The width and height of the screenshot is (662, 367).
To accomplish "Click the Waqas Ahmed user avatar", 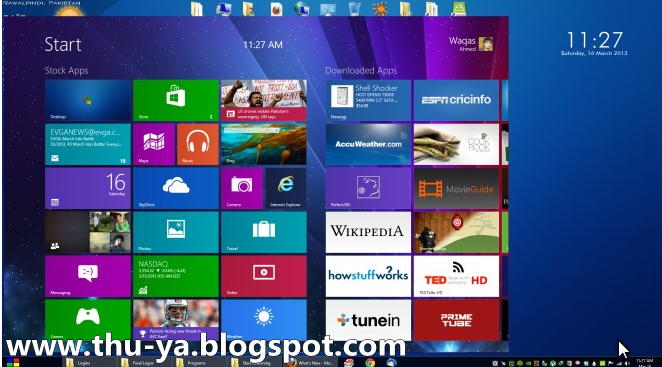I will click(x=486, y=44).
